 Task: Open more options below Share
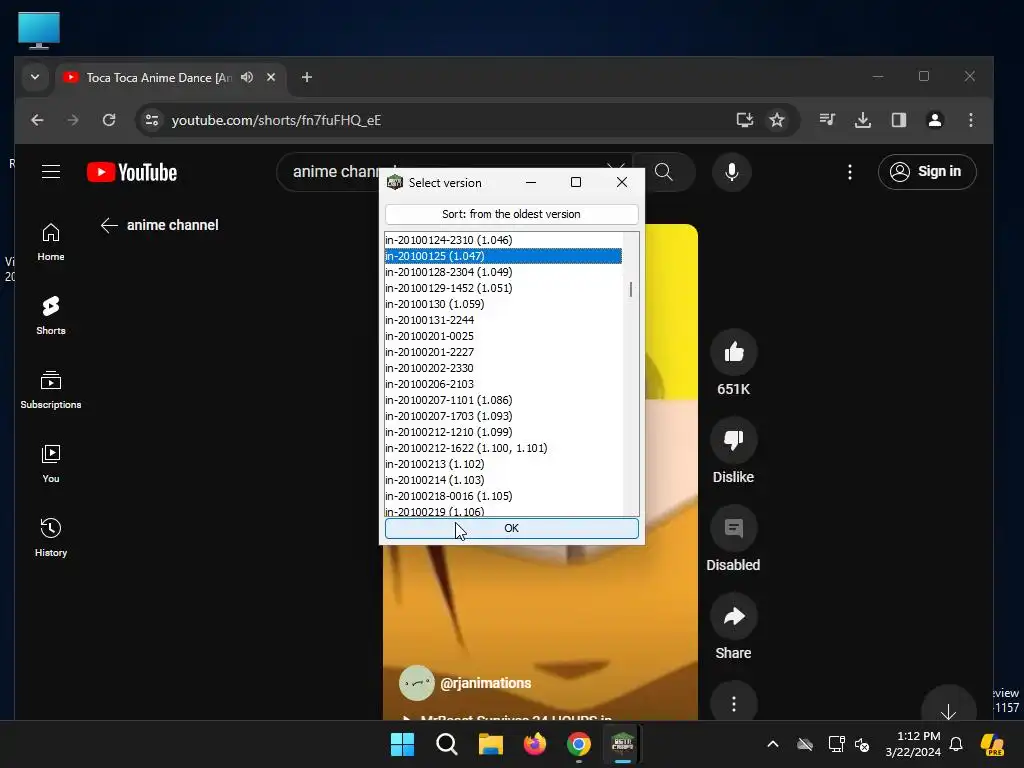(733, 703)
